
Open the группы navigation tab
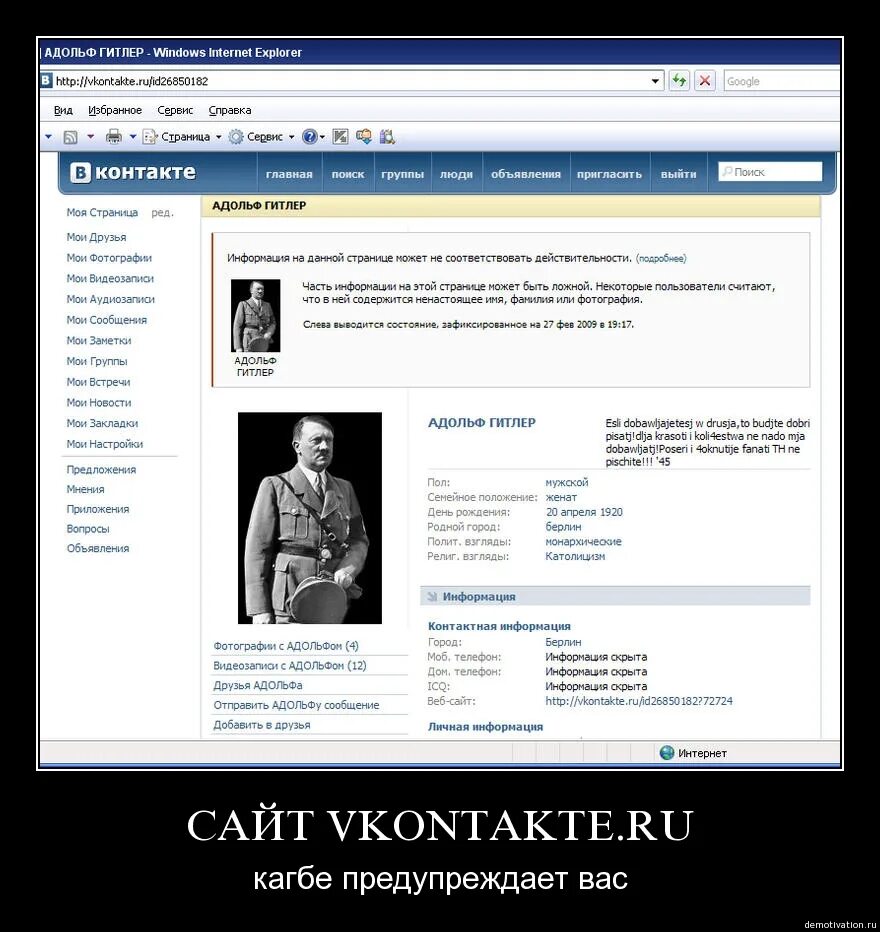[402, 174]
